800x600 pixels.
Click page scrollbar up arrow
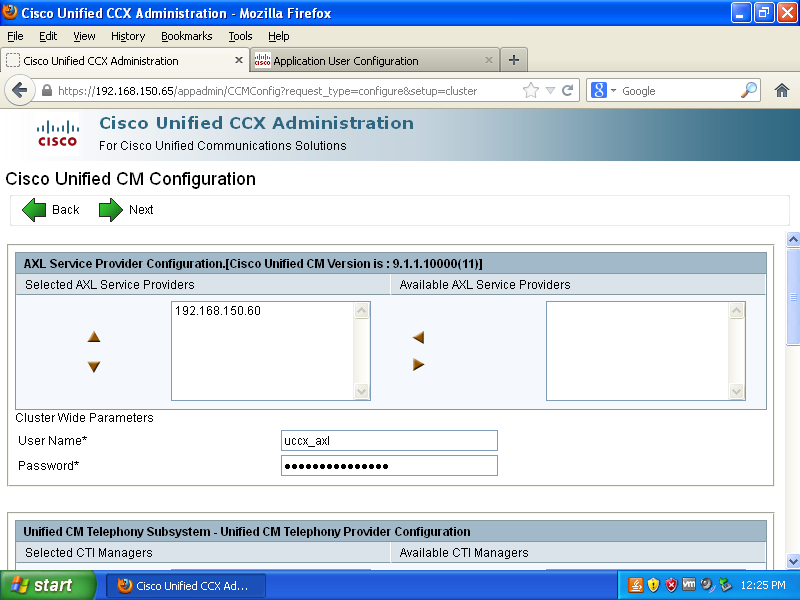coord(793,239)
